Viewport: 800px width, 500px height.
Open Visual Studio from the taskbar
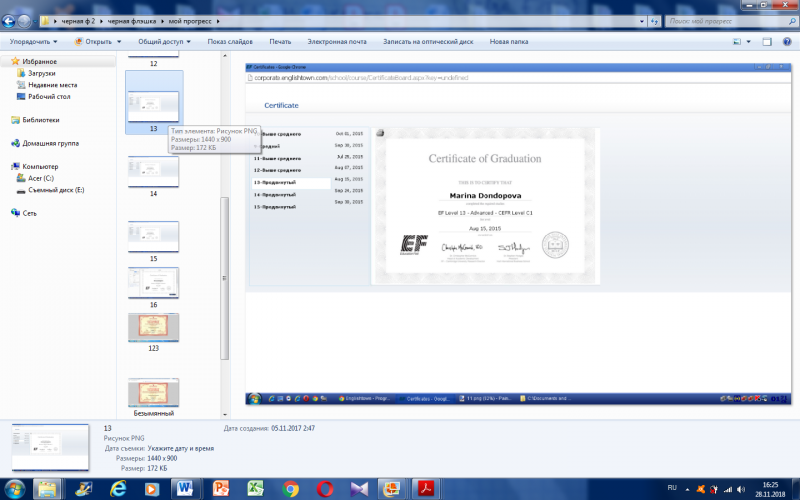[359, 489]
